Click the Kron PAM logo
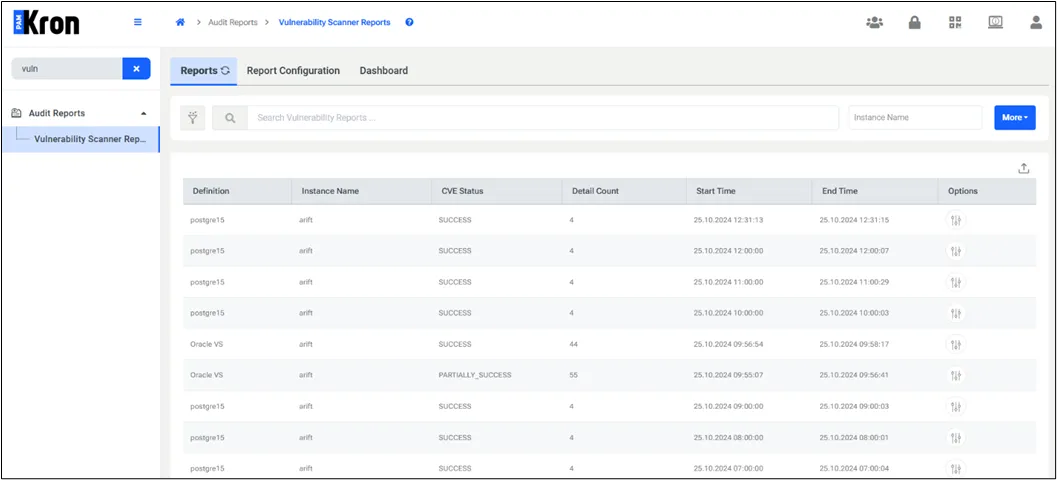The height and width of the screenshot is (480, 1057). coord(47,23)
